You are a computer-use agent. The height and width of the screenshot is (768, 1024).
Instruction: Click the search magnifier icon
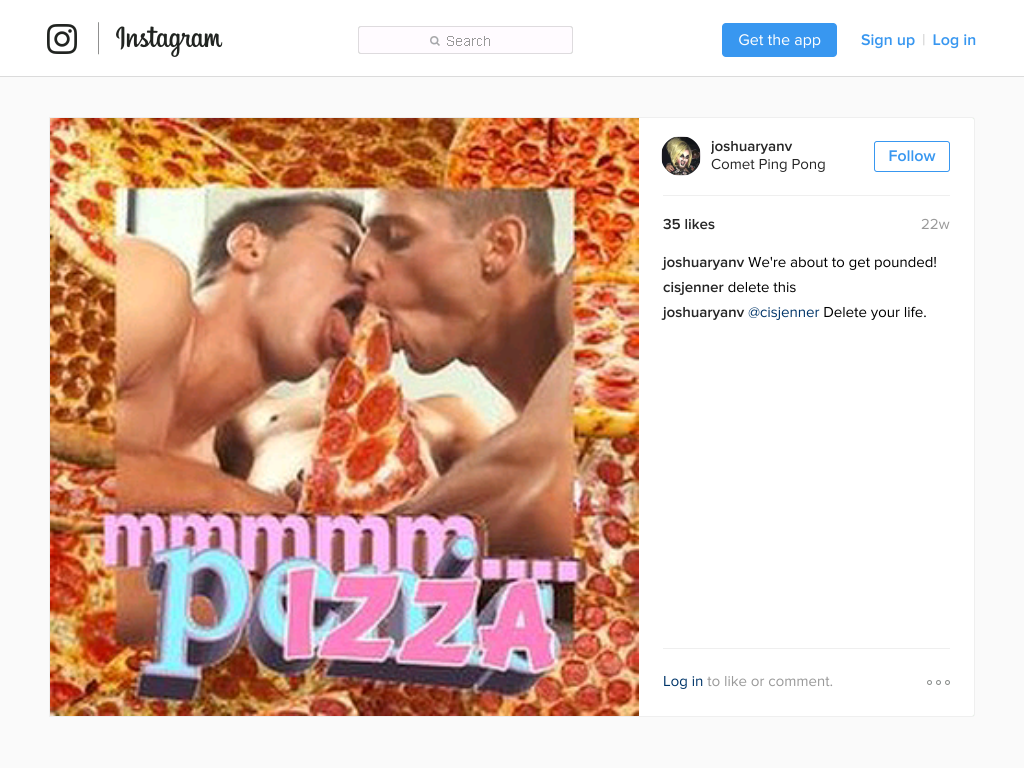pos(435,41)
